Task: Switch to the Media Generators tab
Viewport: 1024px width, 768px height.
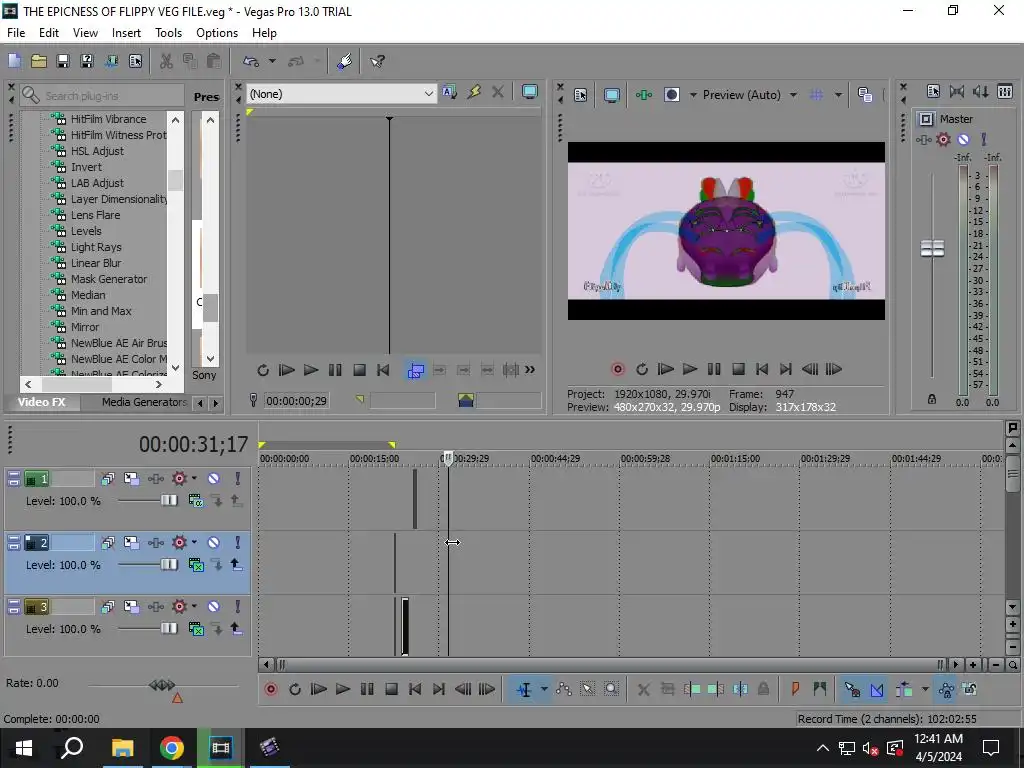Action: (x=144, y=402)
